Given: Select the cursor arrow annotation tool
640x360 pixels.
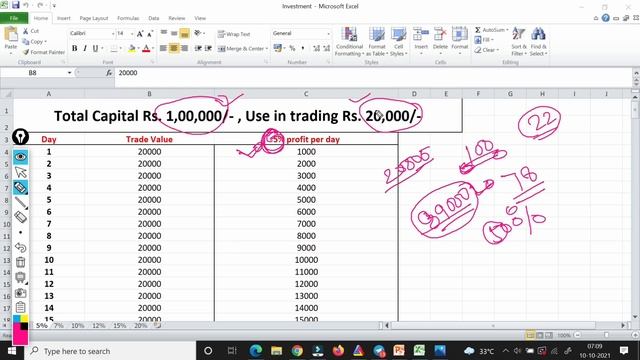Looking at the screenshot, I should click(x=20, y=172).
